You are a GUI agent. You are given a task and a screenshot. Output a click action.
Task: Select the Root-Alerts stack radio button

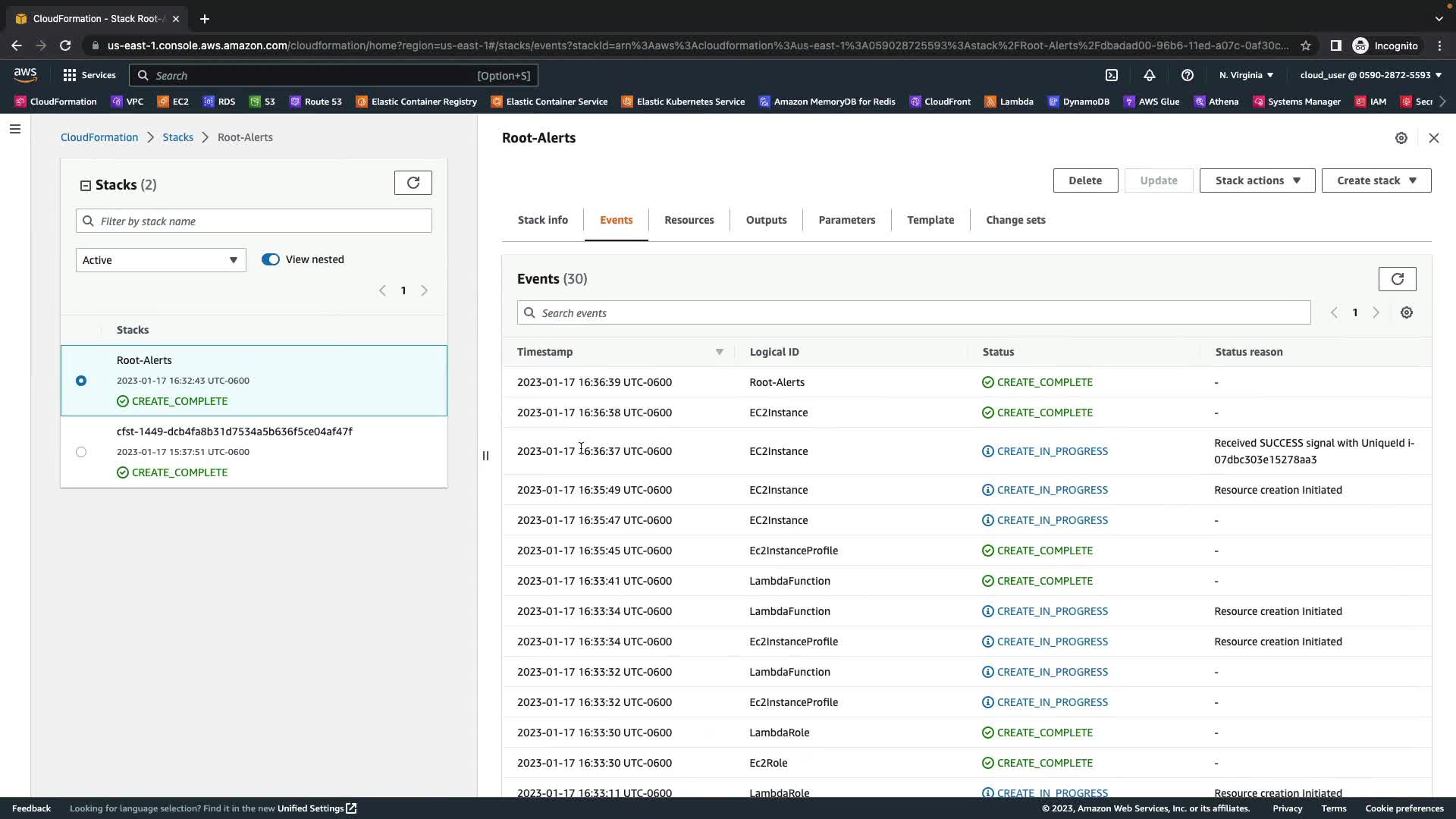[x=81, y=381]
